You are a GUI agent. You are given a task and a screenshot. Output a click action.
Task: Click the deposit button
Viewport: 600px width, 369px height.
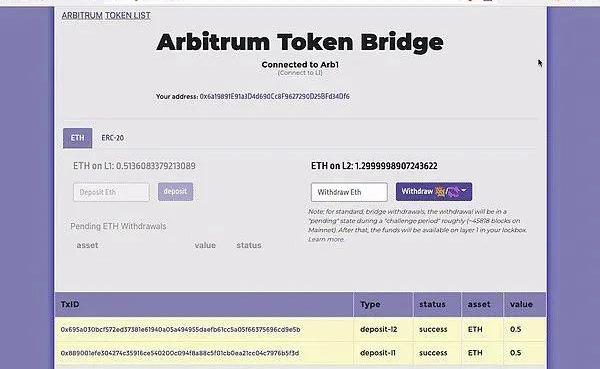175,191
